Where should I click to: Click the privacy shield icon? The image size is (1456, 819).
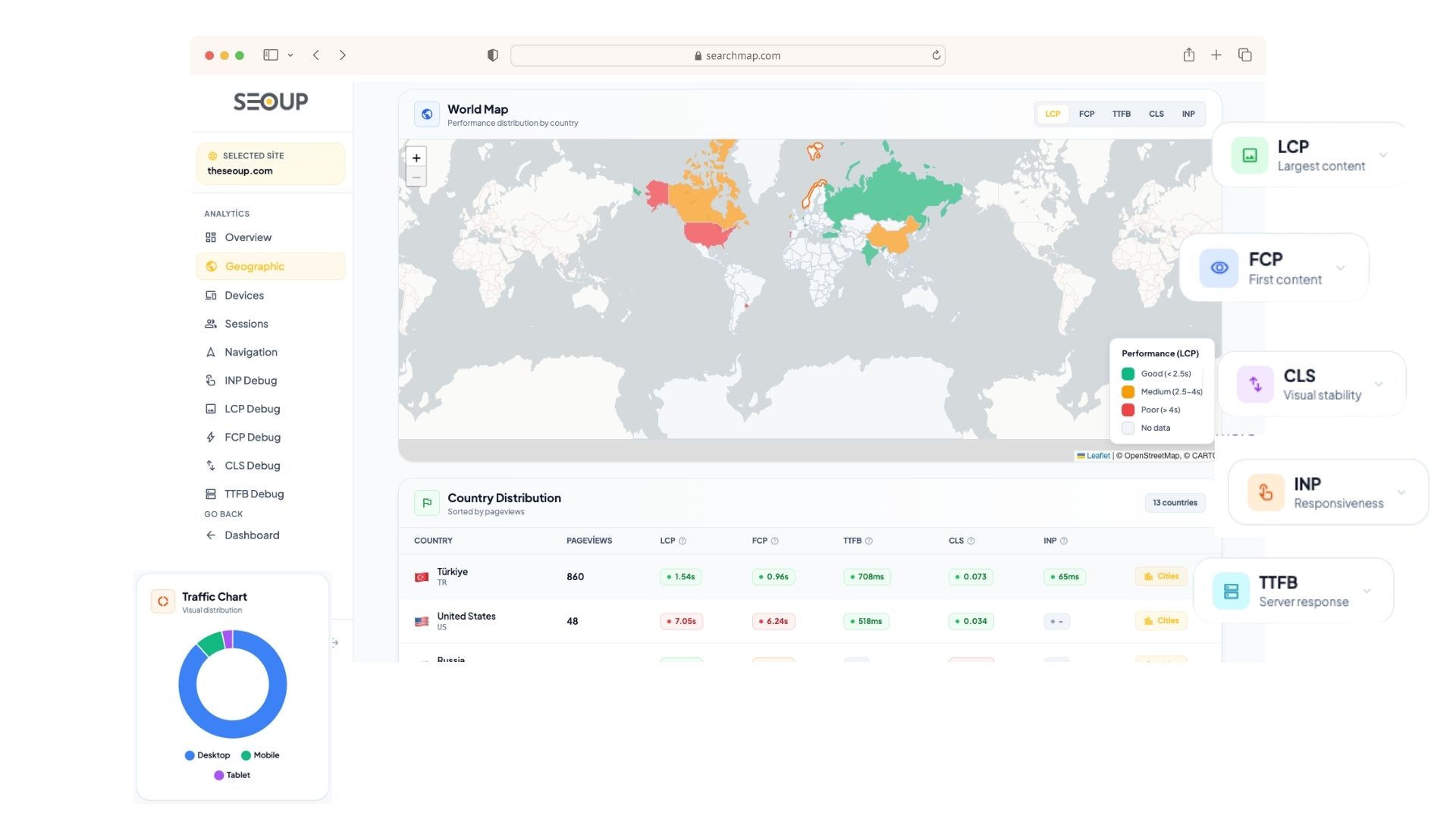(492, 55)
